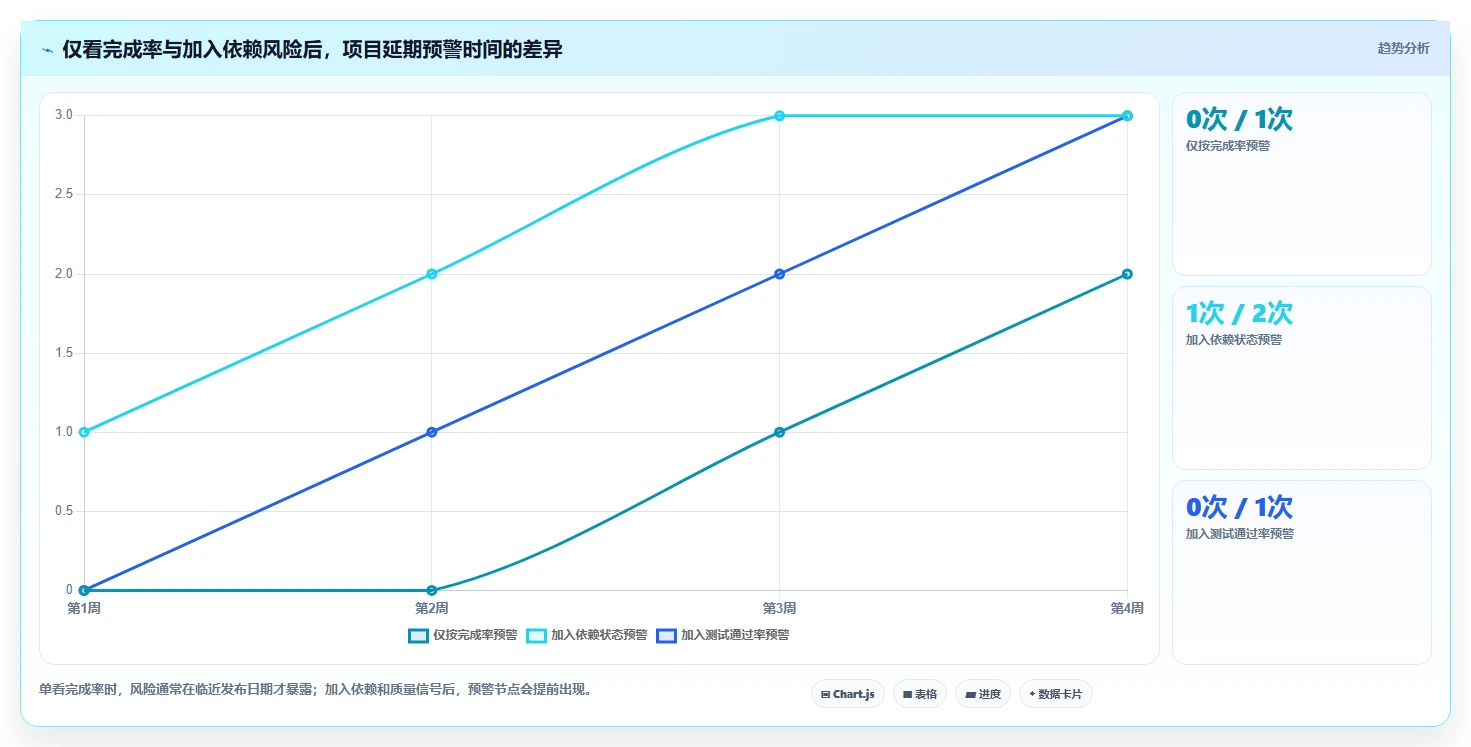Click the 表格 tag chip
Viewport: 1471px width, 747px height.
click(x=920, y=694)
